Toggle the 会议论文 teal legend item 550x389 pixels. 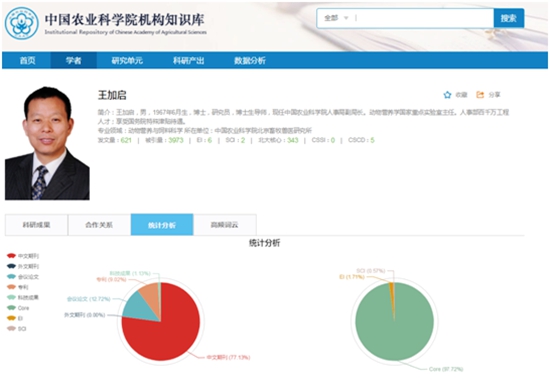pos(23,277)
